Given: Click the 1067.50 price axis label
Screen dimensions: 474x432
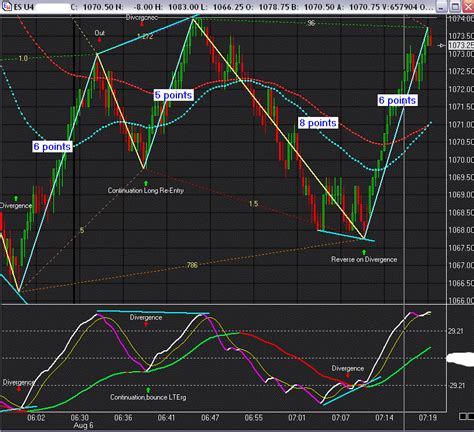Looking at the screenshot, I should pos(461,248).
